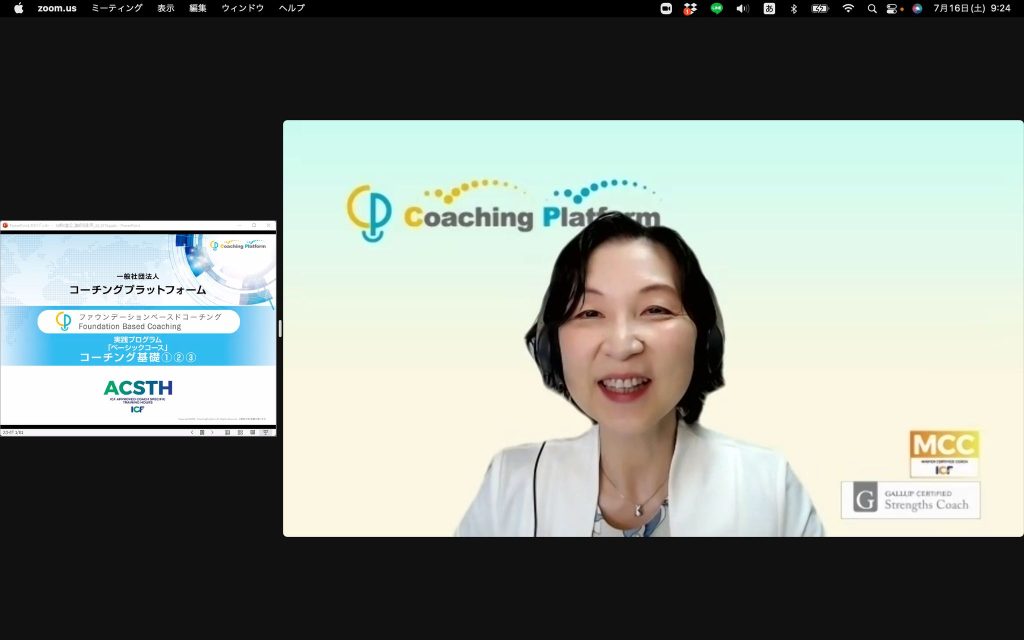The image size is (1024, 640).
Task: Click the ACSTH logo on the slide
Action: pos(138,396)
